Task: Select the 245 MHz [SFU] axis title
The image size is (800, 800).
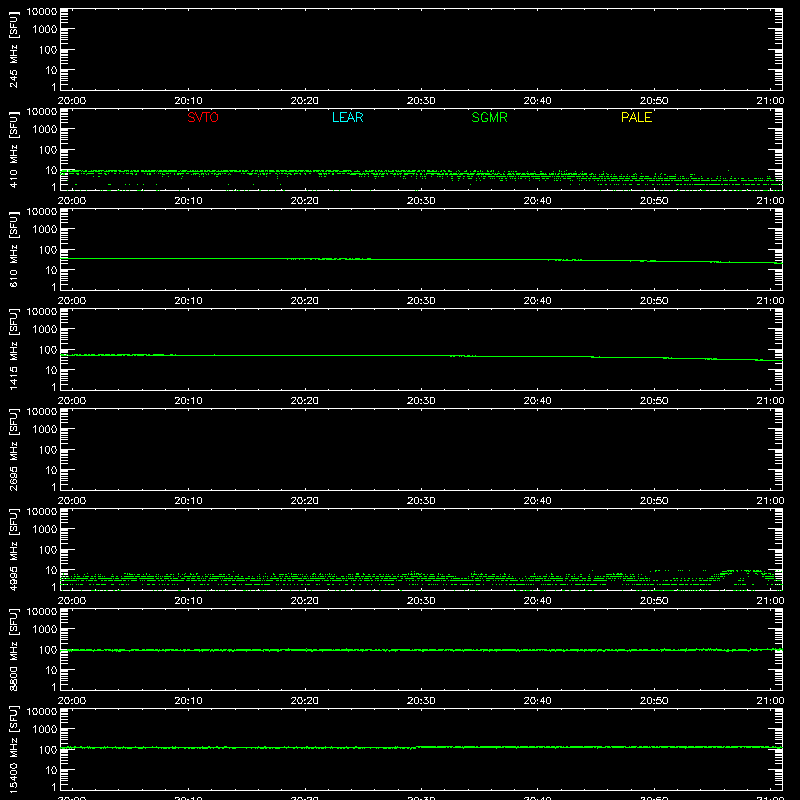Action: [x=14, y=50]
